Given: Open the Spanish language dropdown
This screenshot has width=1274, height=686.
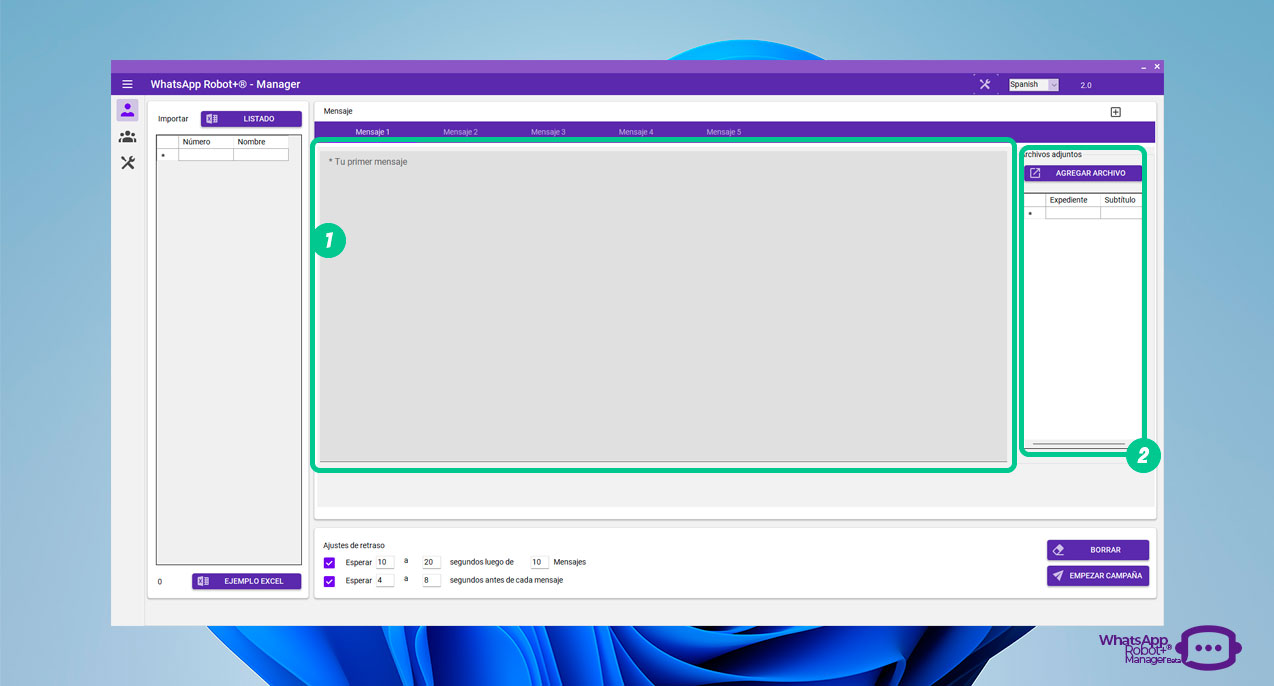Looking at the screenshot, I should click(x=1033, y=85).
